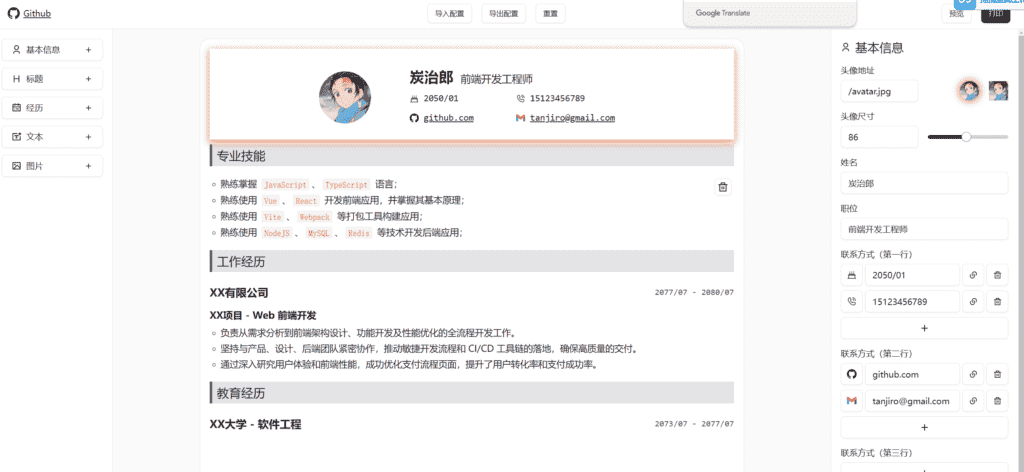Viewport: 1024px width, 472px height.
Task: Click the name 炭治郎 in resume header
Action: point(431,78)
